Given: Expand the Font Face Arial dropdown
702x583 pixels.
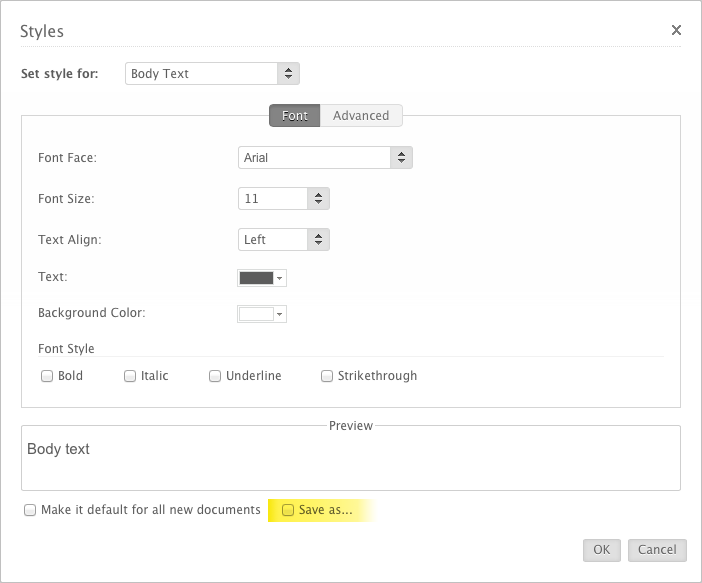Looking at the screenshot, I should click(x=325, y=158).
